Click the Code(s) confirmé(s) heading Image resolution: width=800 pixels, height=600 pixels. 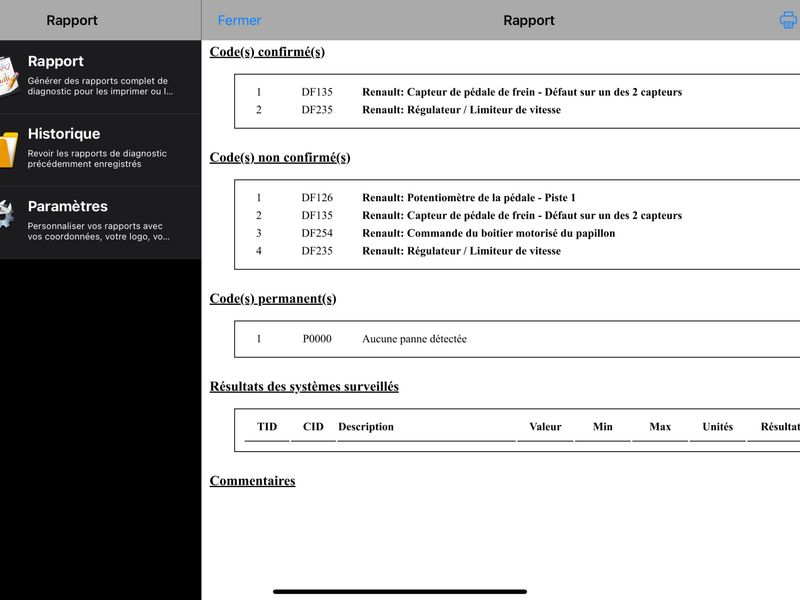267,52
